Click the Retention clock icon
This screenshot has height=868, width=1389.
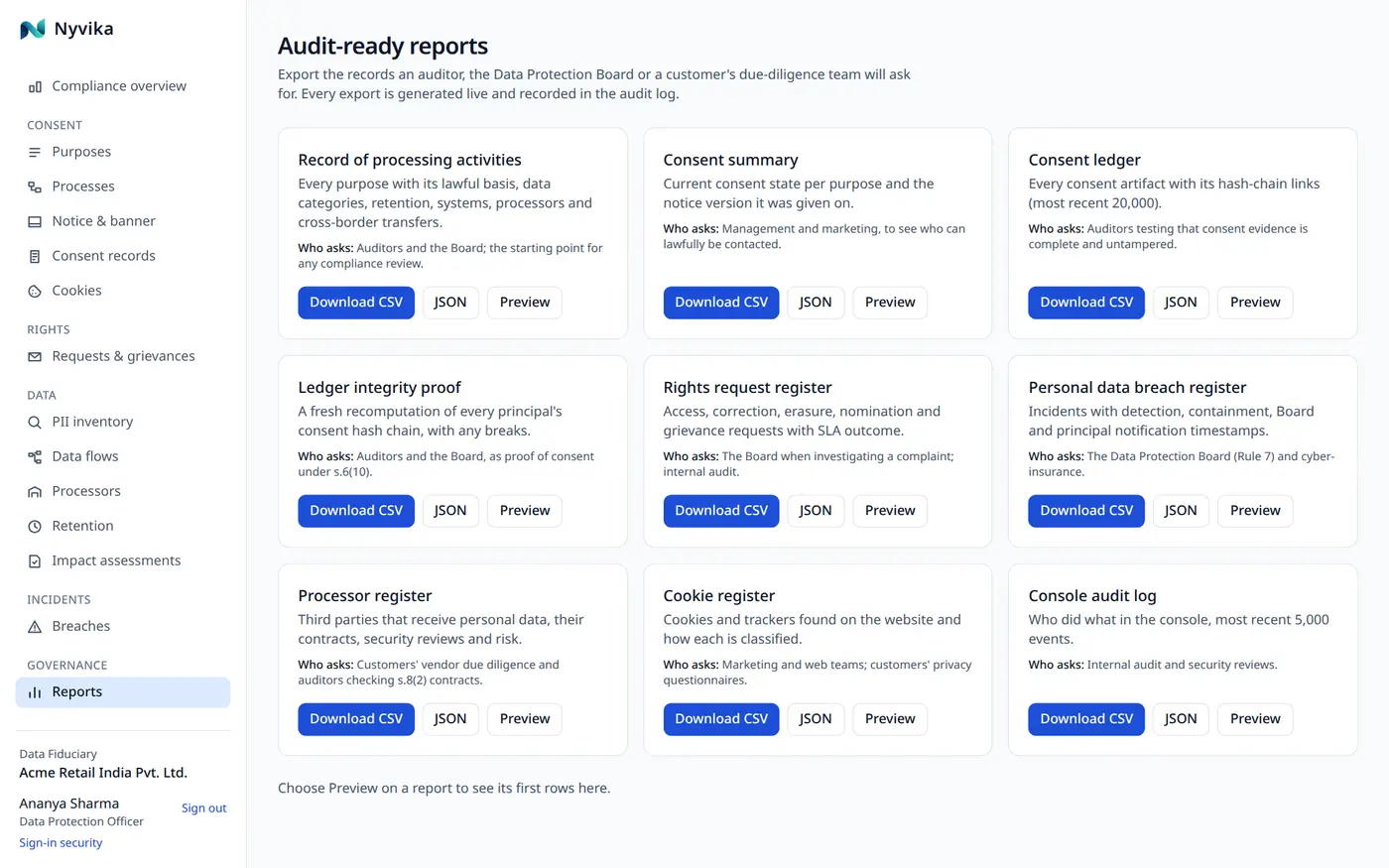[35, 526]
